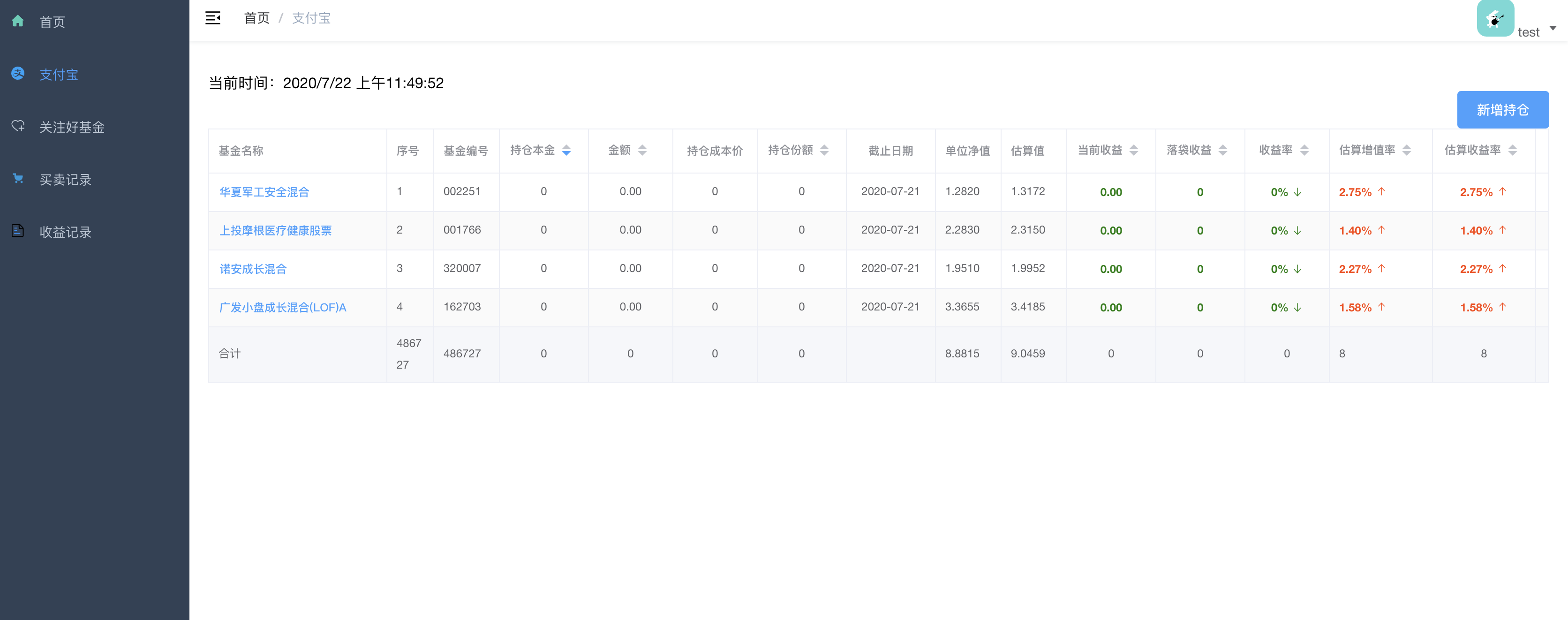This screenshot has width=1568, height=620.
Task: Sort by 估算增值率 column arrows
Action: (x=1406, y=151)
